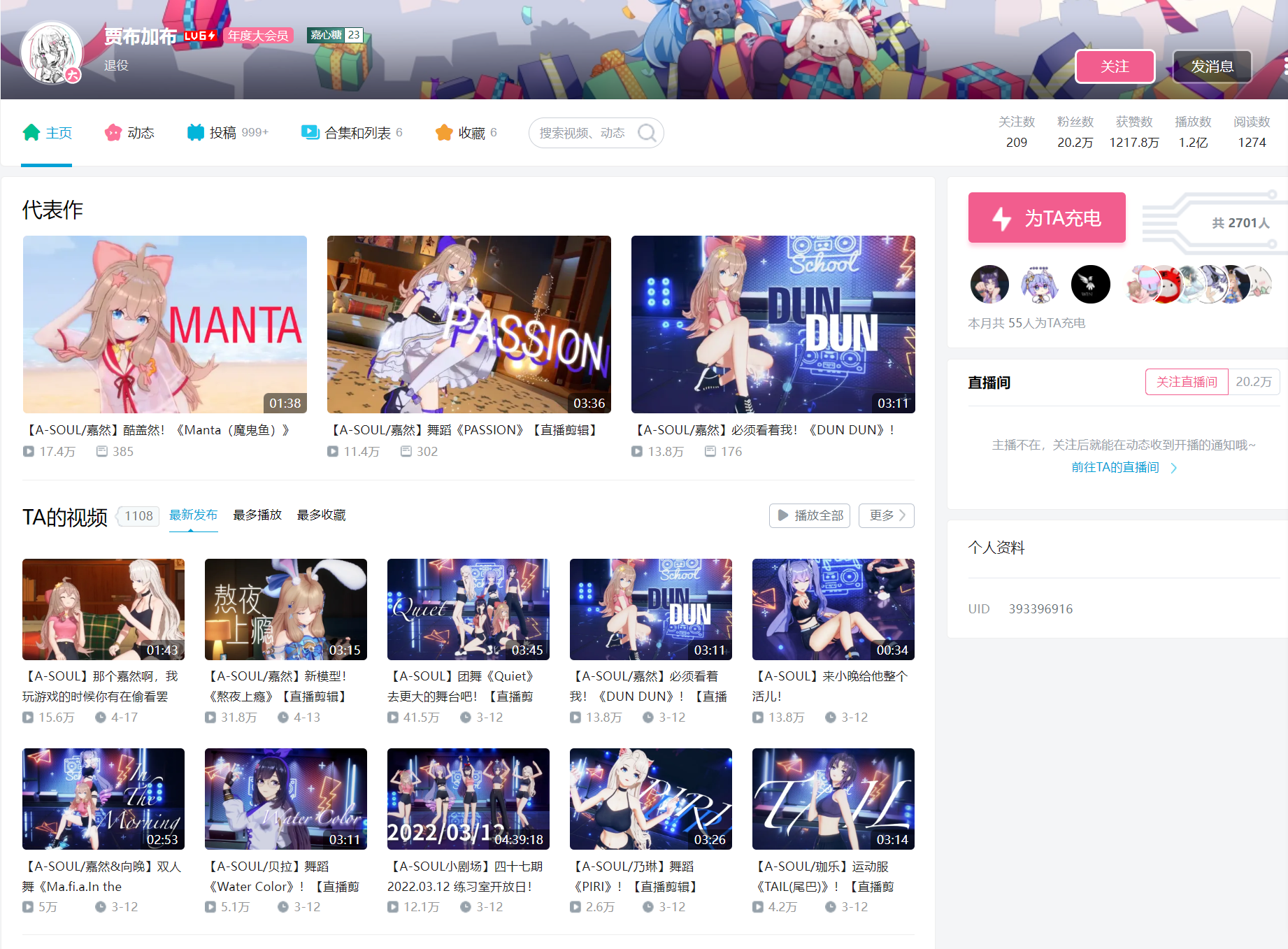The width and height of the screenshot is (1288, 949).
Task: Click the orange star 收藏 icon
Action: pyautogui.click(x=444, y=133)
